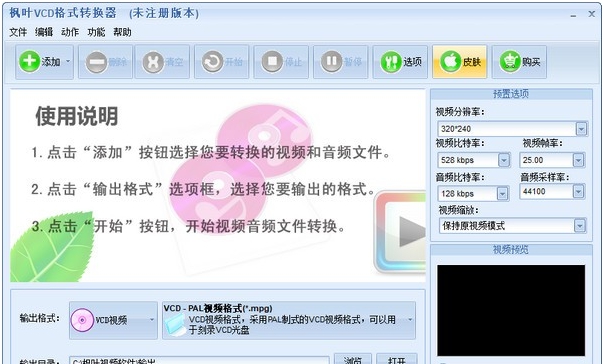Expand the 音频比特率 128 kbps dropdown

502,193
